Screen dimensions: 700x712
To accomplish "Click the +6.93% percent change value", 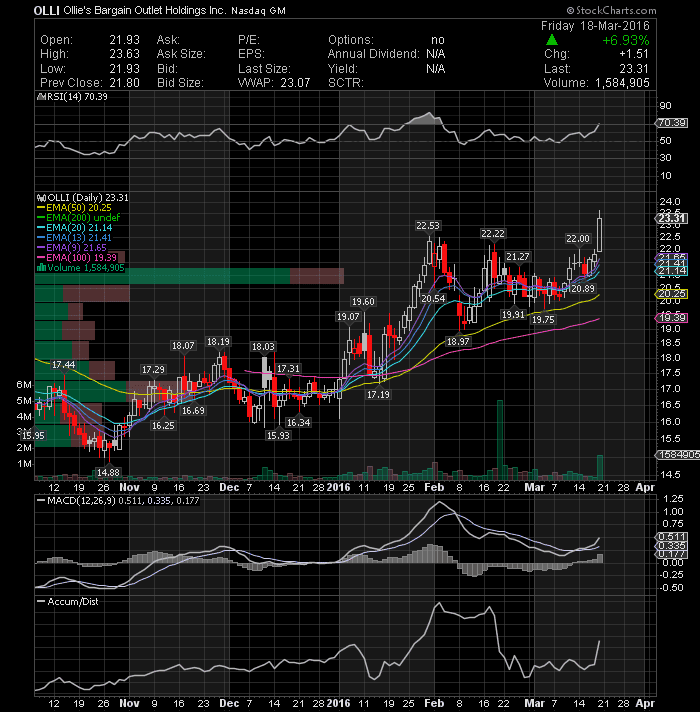I will tap(626, 40).
